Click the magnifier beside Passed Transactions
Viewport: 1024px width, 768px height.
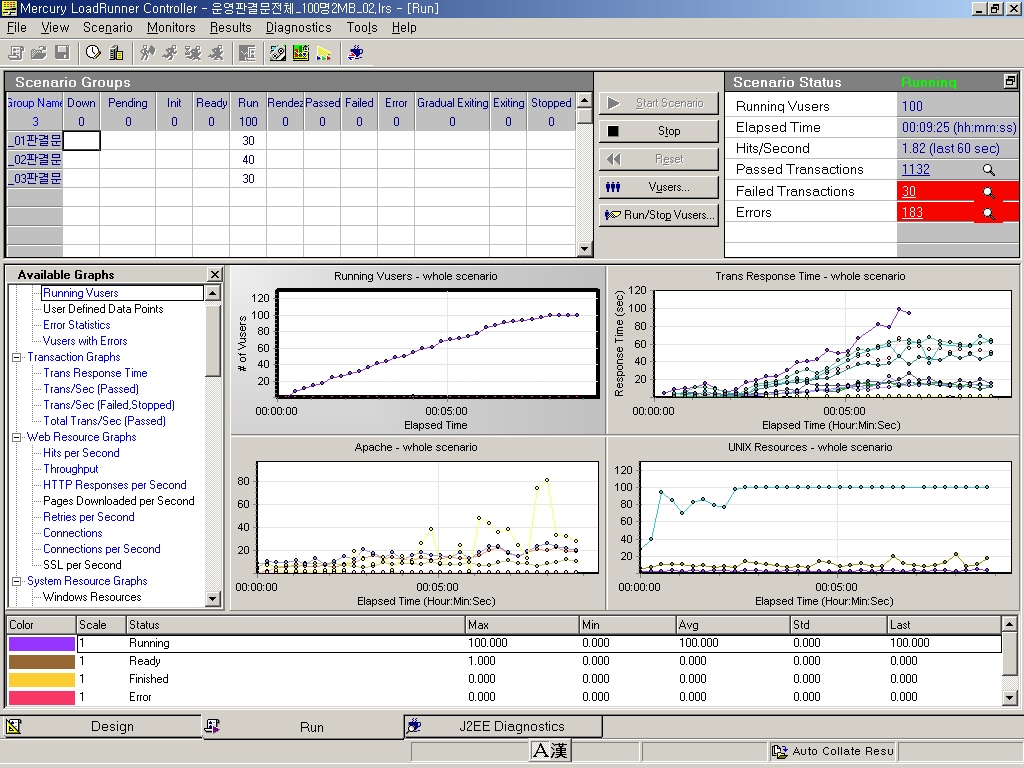(989, 170)
